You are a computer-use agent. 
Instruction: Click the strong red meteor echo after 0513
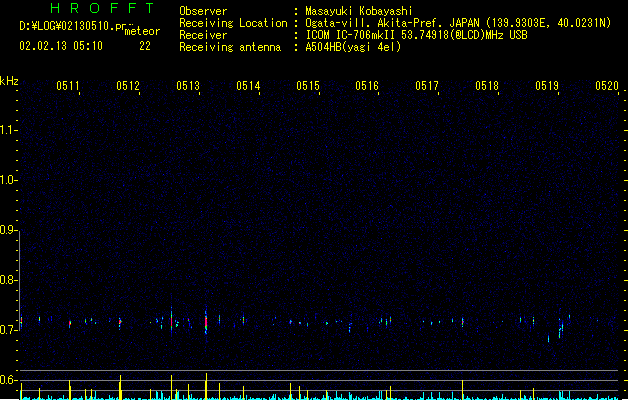[206, 322]
